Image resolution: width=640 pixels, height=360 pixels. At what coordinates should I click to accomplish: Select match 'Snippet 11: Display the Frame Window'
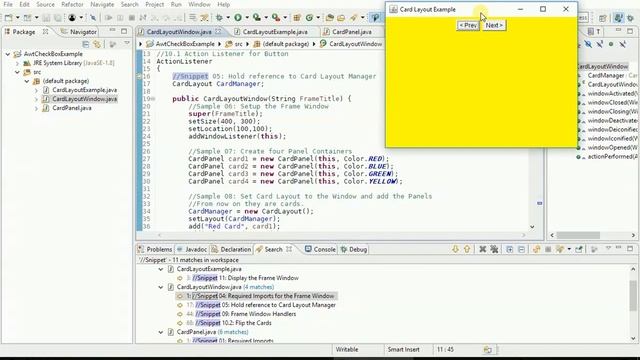pyautogui.click(x=245, y=278)
